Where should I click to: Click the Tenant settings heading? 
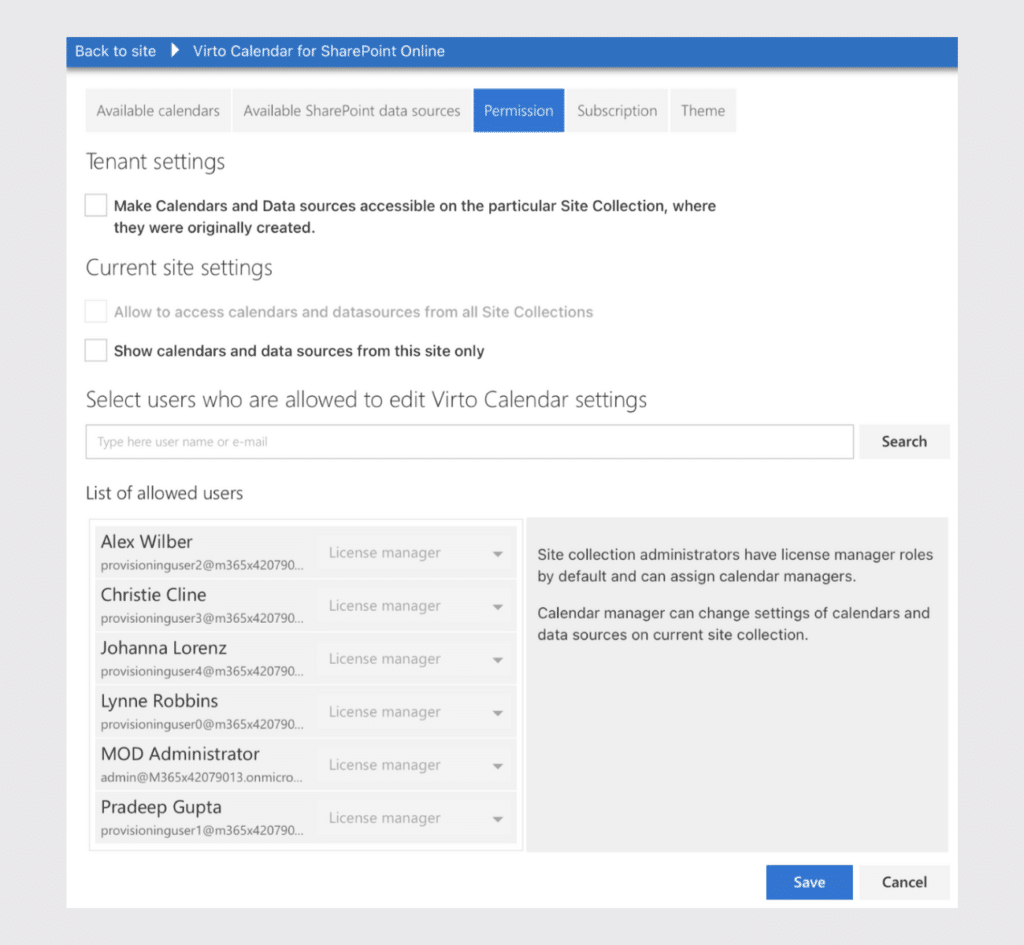click(x=155, y=161)
